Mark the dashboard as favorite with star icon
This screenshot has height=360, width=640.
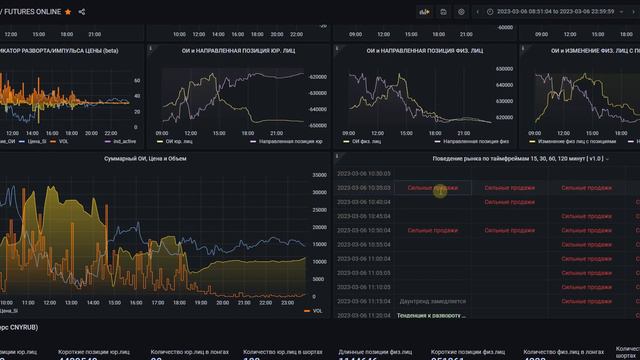[x=68, y=12]
